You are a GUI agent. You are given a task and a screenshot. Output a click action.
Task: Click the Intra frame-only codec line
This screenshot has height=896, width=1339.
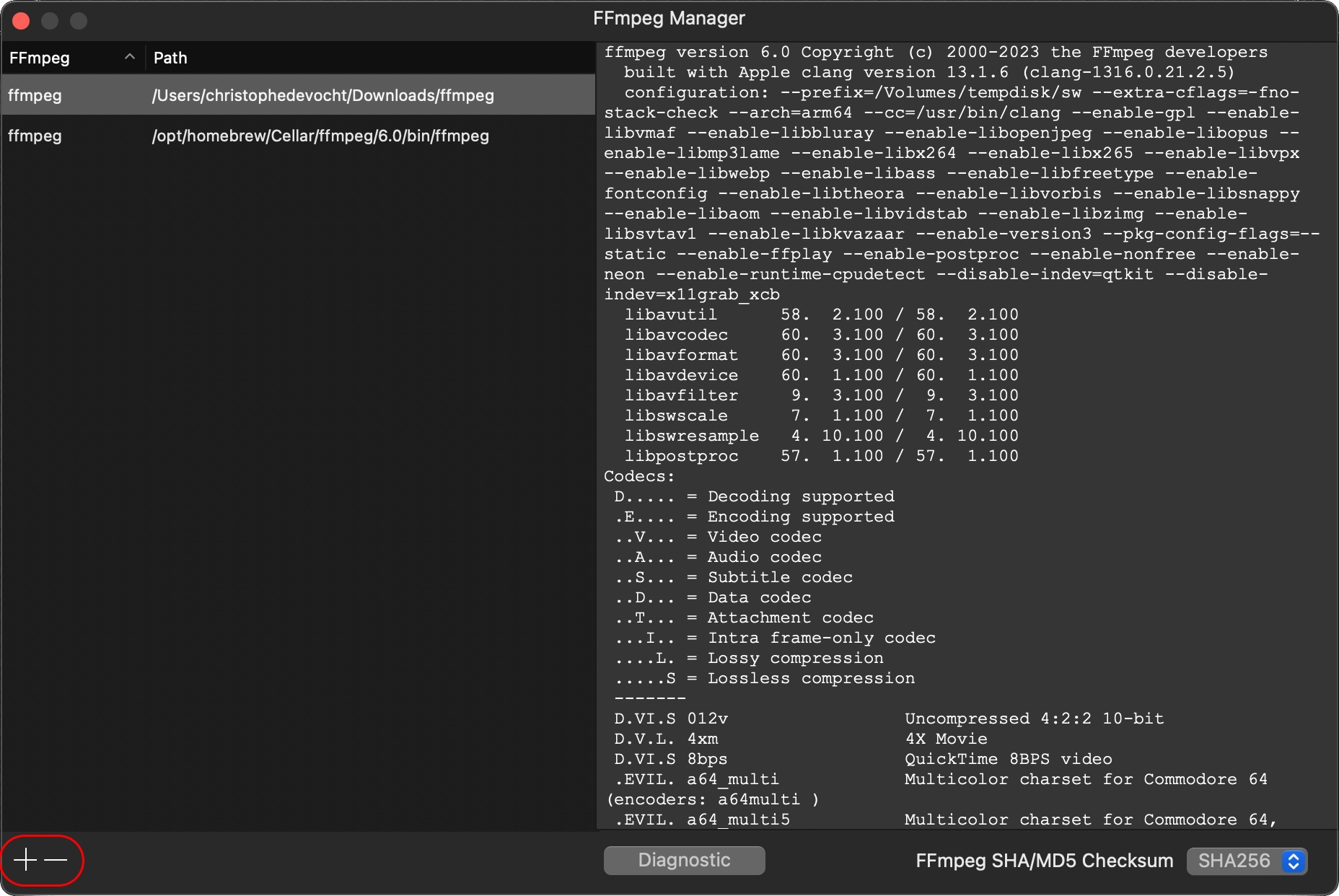pyautogui.click(x=775, y=638)
